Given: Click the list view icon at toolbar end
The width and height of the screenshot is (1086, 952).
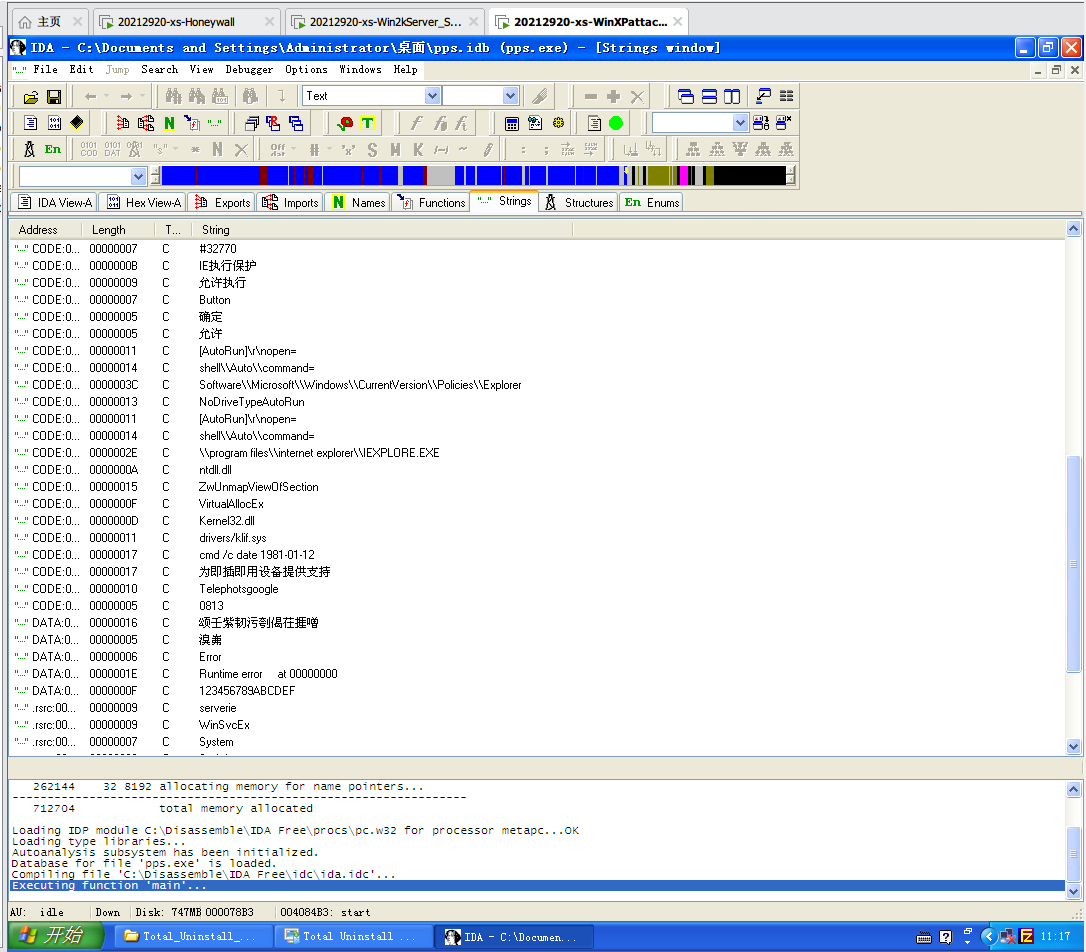Looking at the screenshot, I should [787, 96].
